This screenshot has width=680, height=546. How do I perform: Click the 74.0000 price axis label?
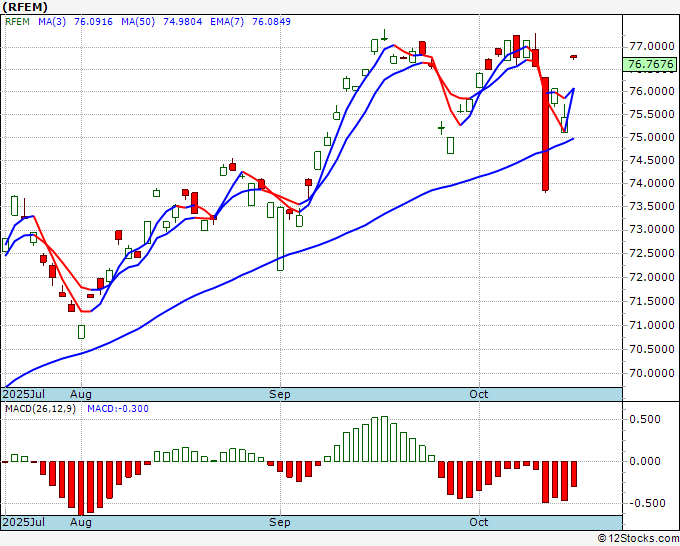652,183
